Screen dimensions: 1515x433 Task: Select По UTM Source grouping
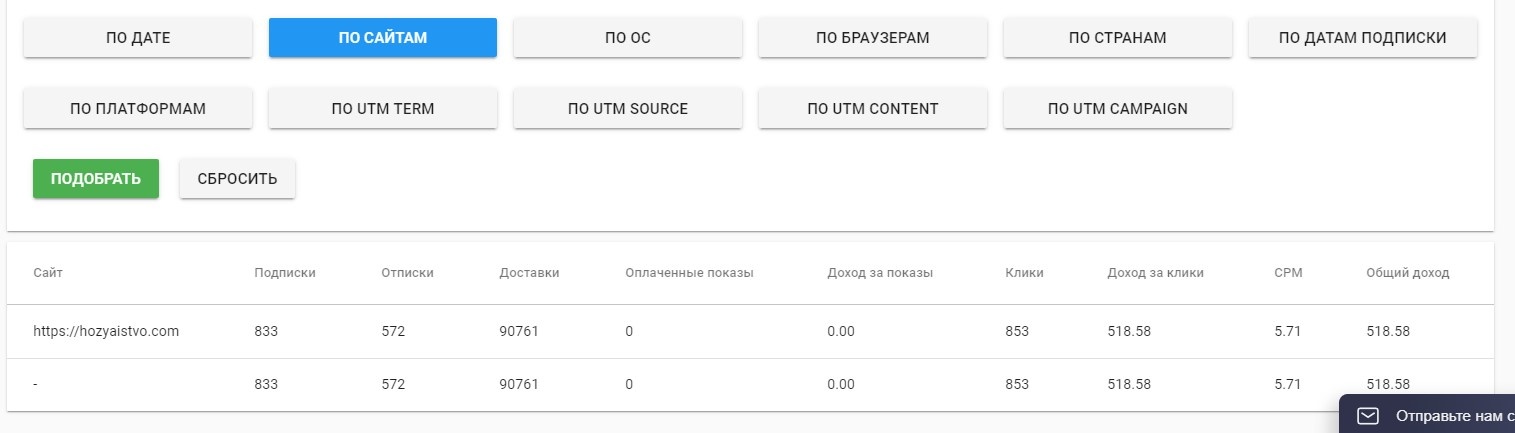(x=628, y=109)
